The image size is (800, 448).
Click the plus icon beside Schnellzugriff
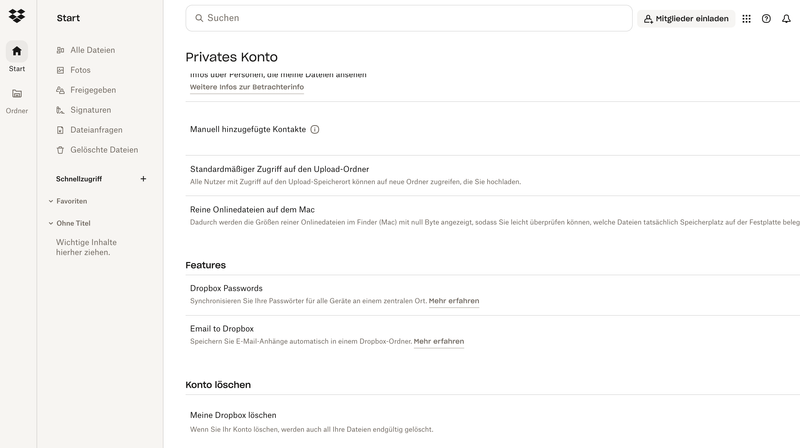[x=143, y=179]
